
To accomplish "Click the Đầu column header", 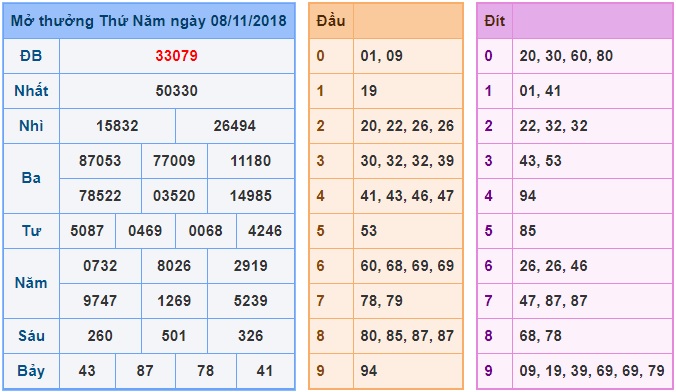I will 331,21.
